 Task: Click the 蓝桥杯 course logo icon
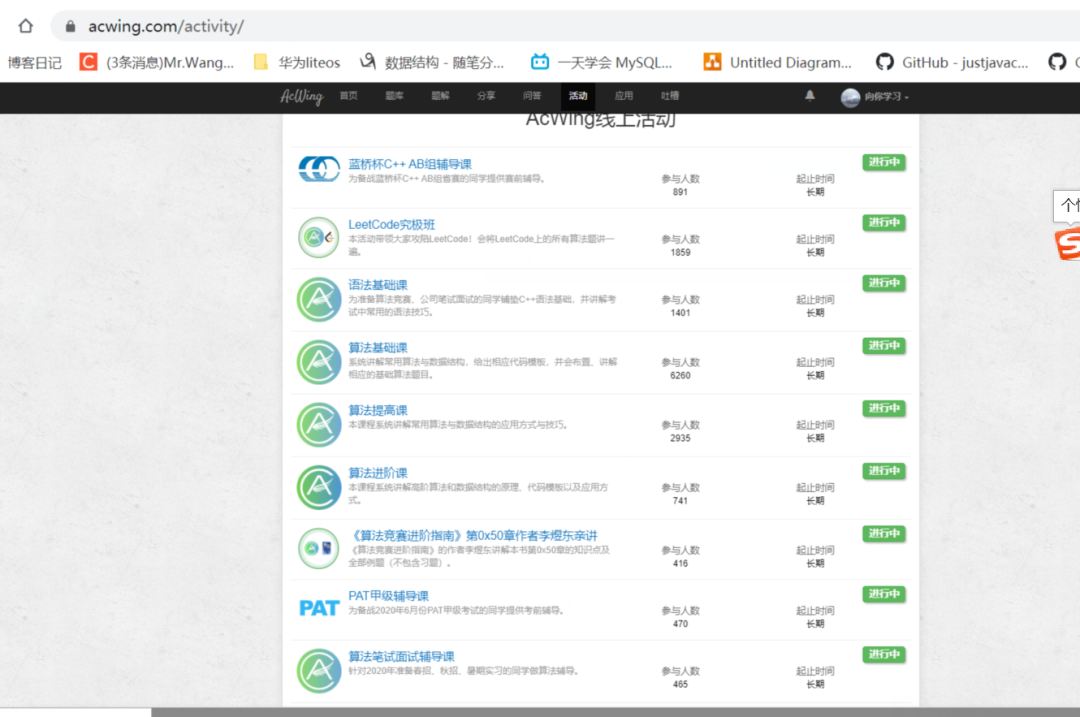(319, 169)
